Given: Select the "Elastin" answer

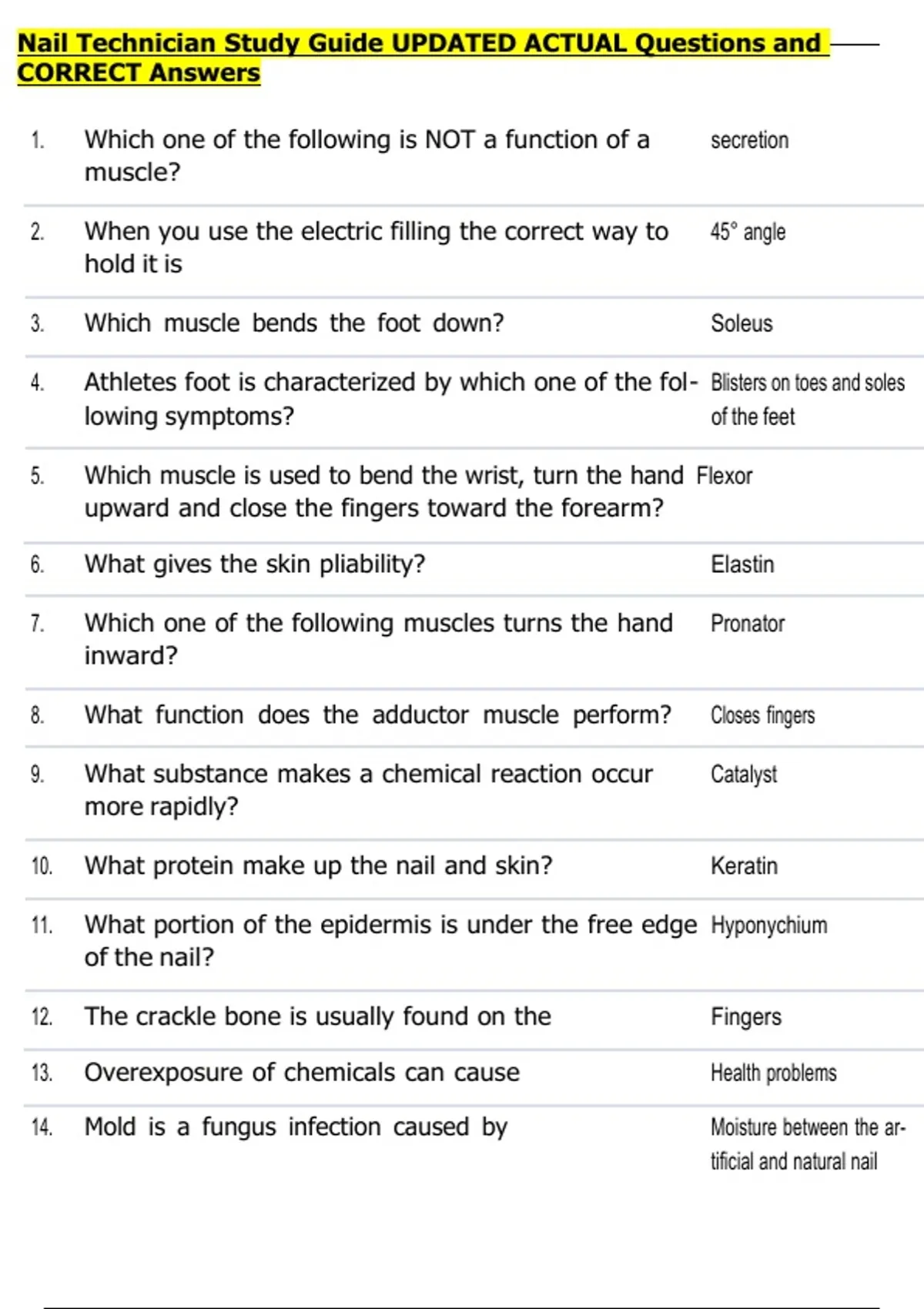Looking at the screenshot, I should [742, 564].
